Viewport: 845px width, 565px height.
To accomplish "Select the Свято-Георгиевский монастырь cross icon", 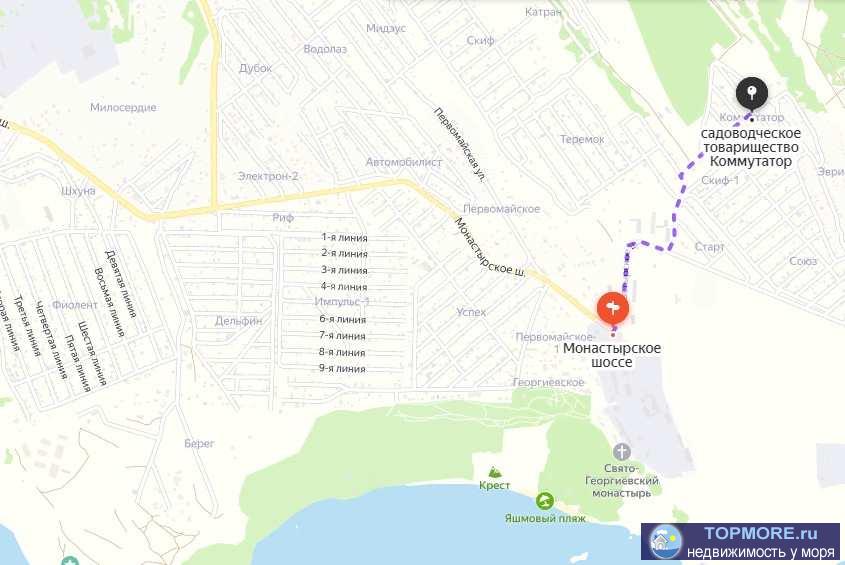I will pyautogui.click(x=621, y=452).
